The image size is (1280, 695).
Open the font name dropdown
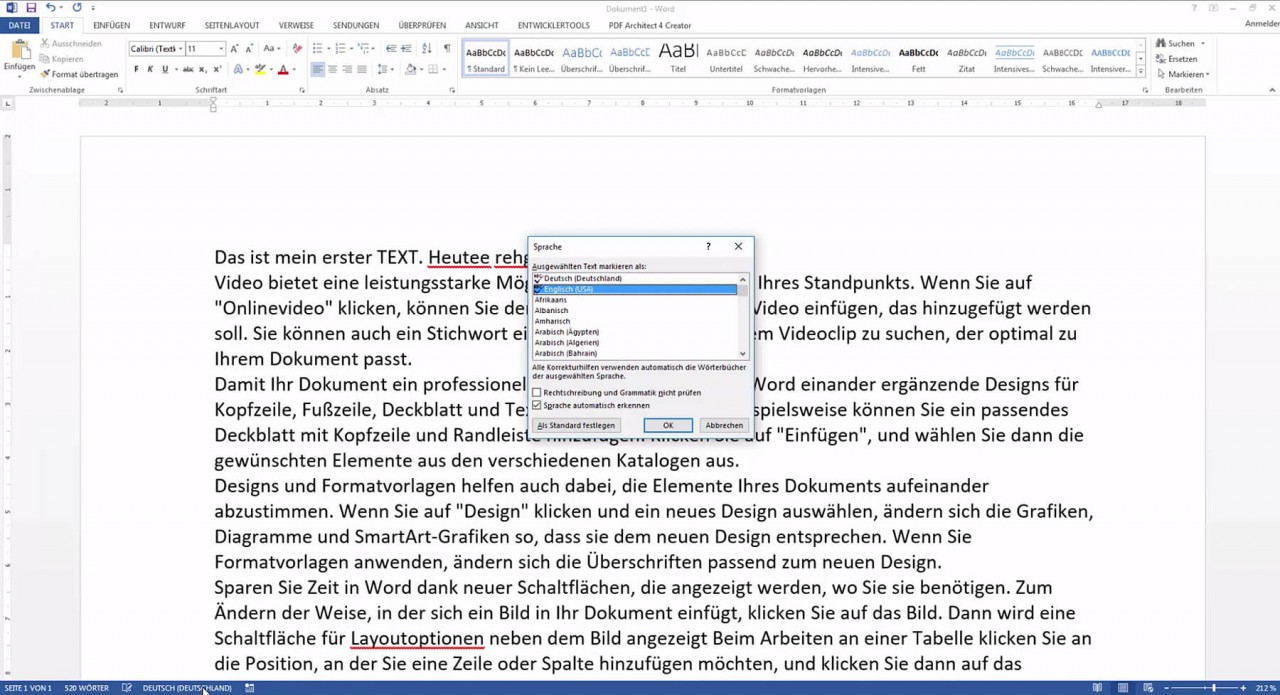182,46
